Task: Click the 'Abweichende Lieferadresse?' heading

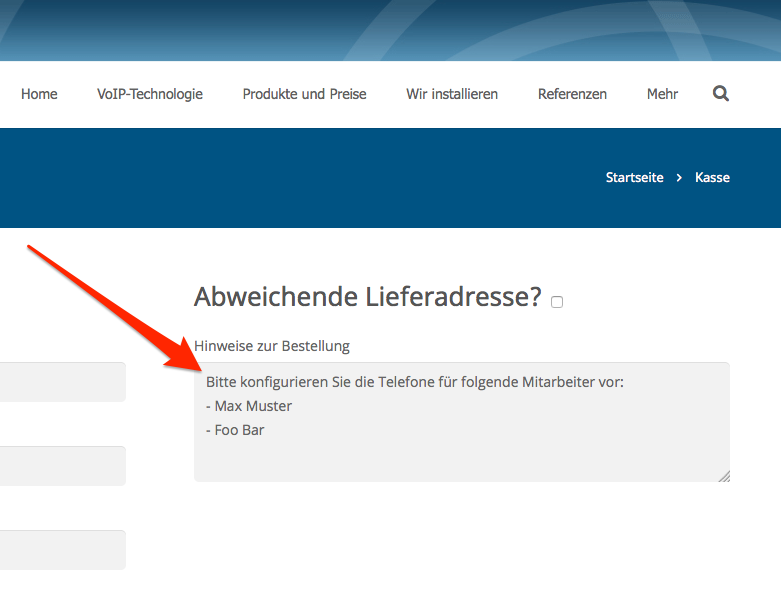Action: (368, 297)
